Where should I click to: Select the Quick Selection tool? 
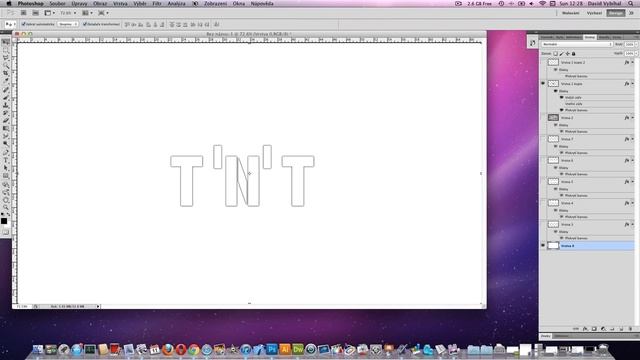(6, 65)
